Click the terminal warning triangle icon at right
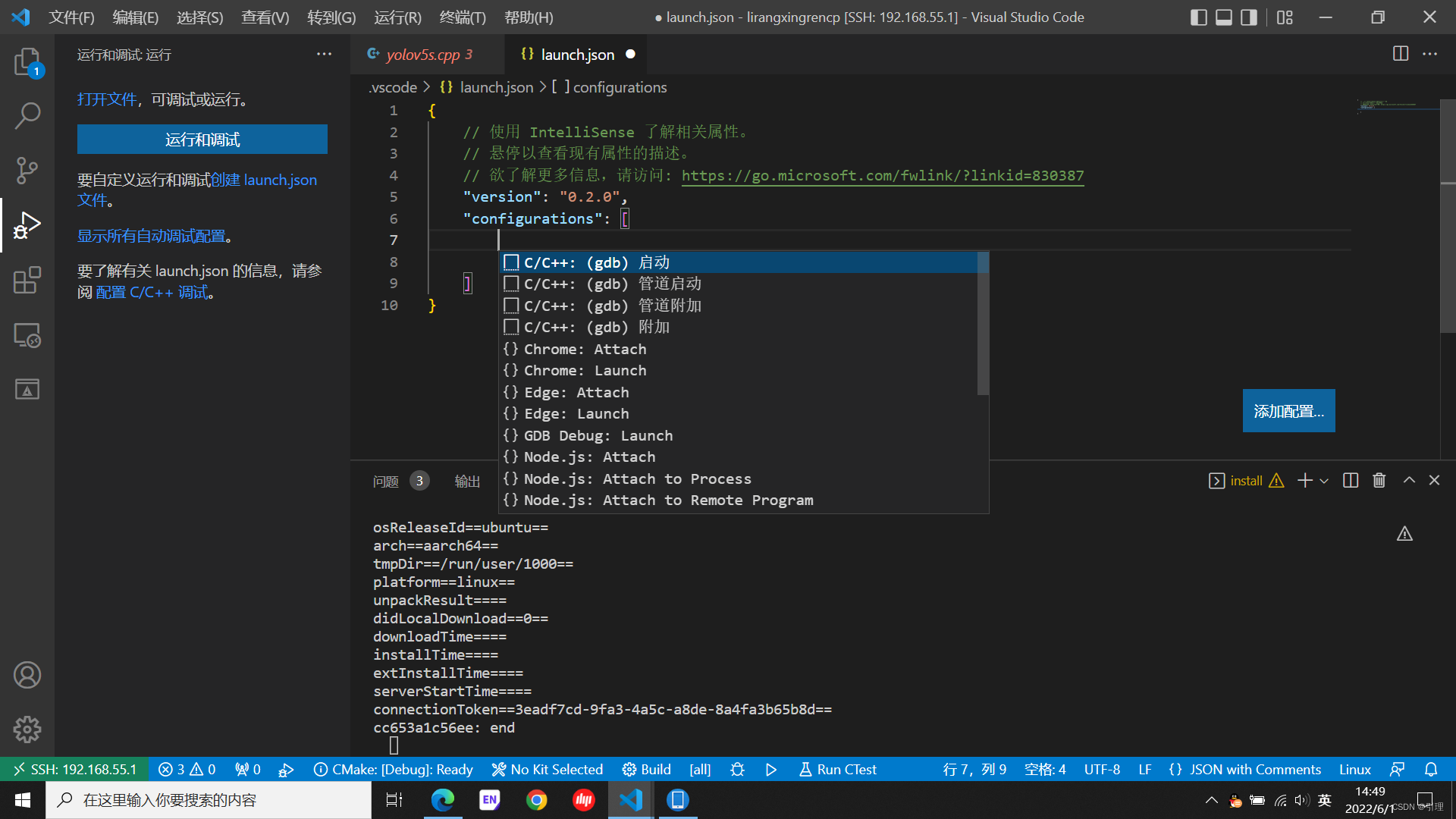Viewport: 1456px width, 819px height. pos(1404,535)
